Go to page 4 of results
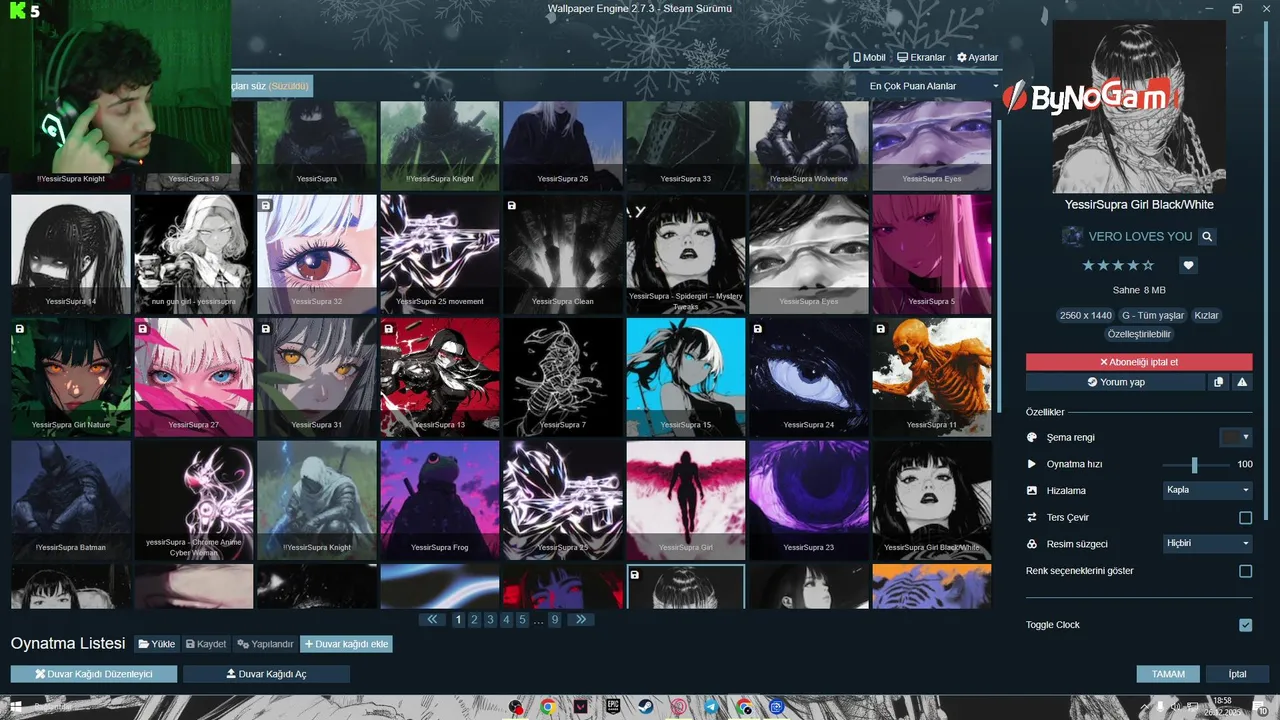The height and width of the screenshot is (720, 1280). (506, 620)
